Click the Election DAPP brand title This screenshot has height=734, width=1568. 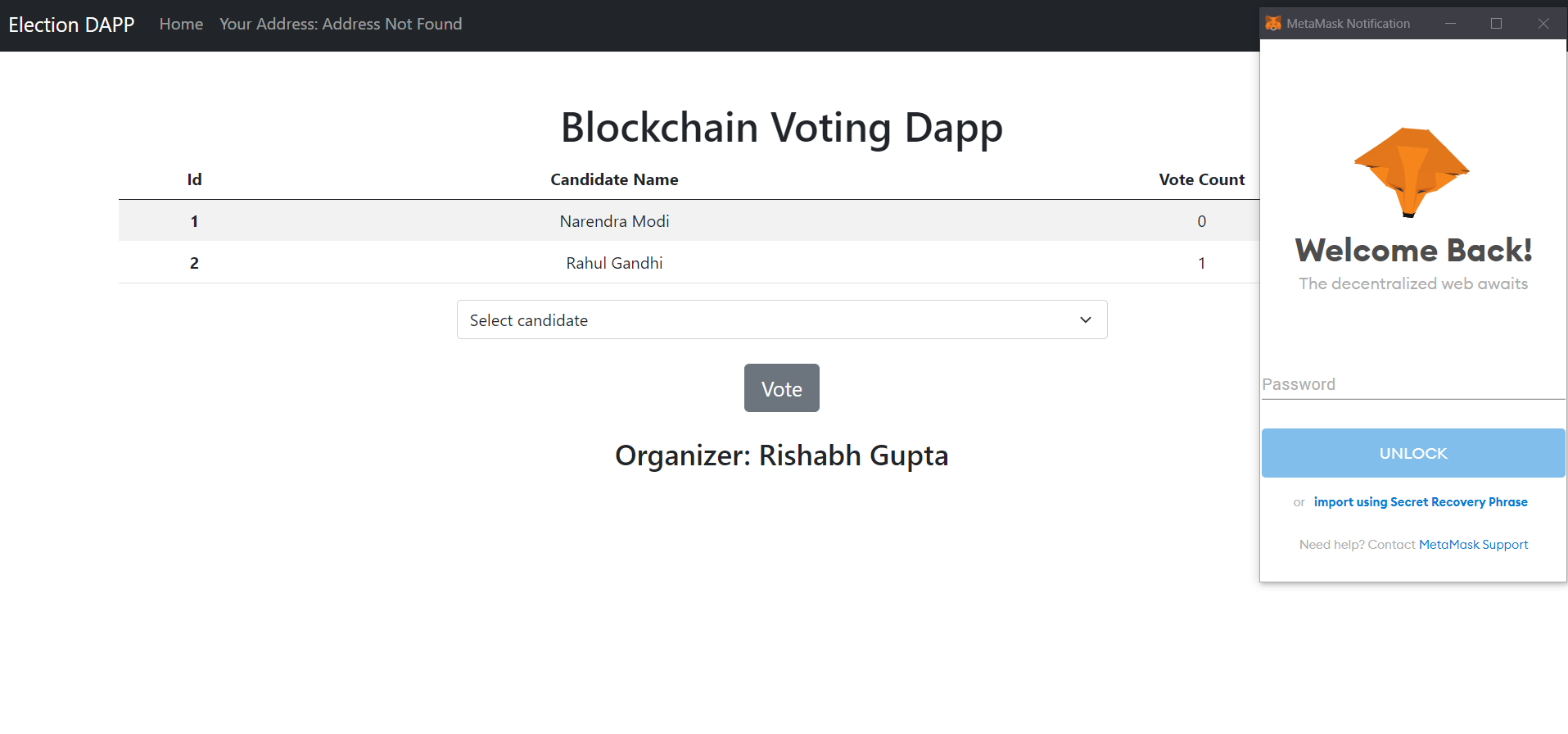tap(71, 25)
